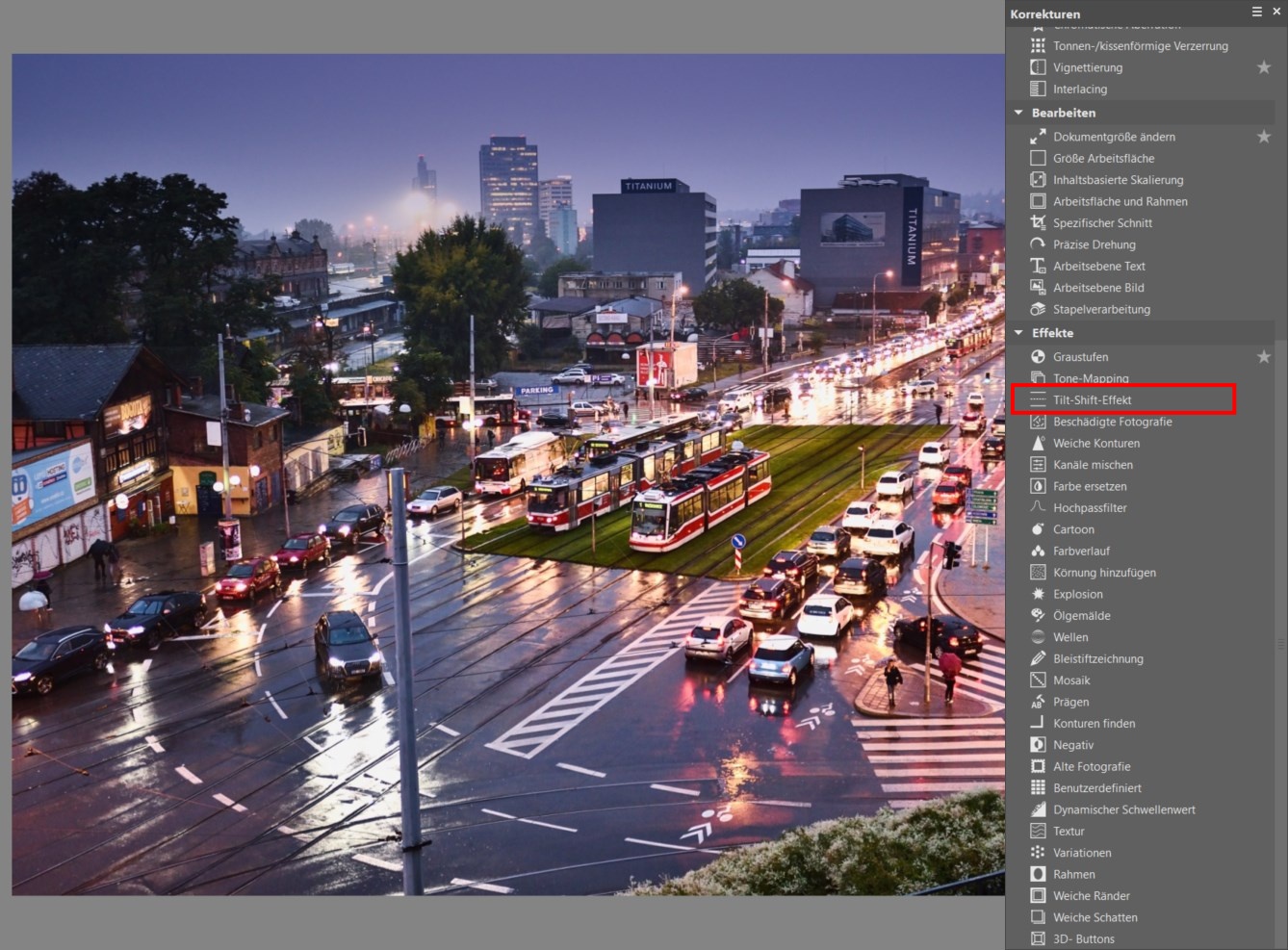Open Interlacing via its icon
Viewport: 1288px width, 950px height.
[1038, 89]
